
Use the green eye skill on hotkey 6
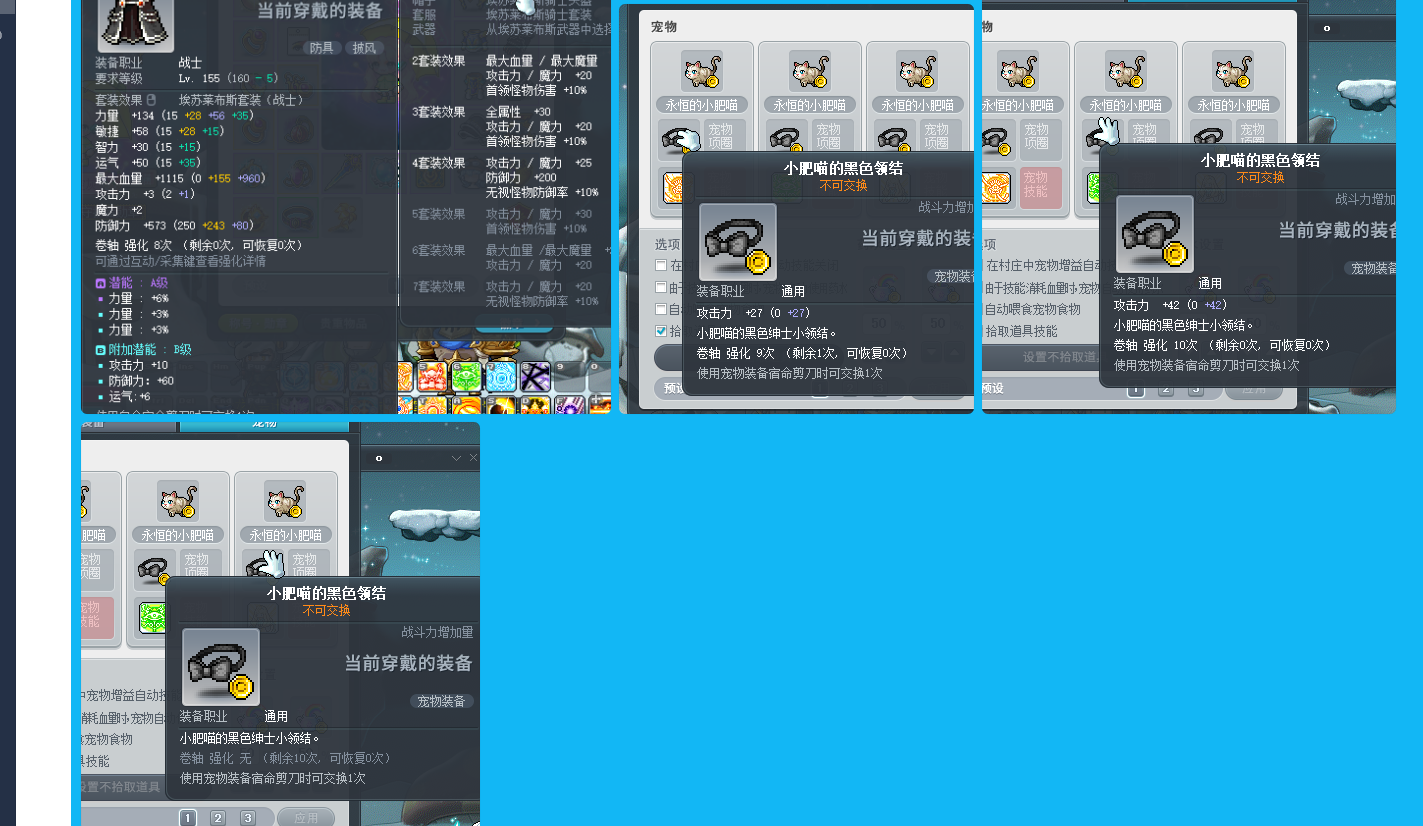pyautogui.click(x=467, y=377)
